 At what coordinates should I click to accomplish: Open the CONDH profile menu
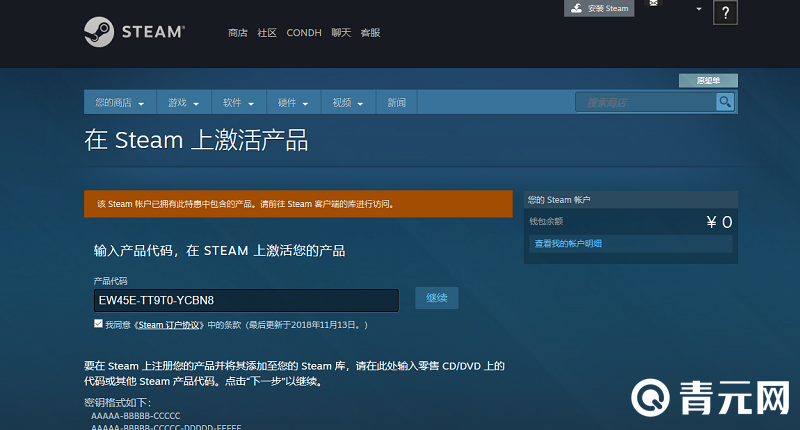tap(304, 33)
